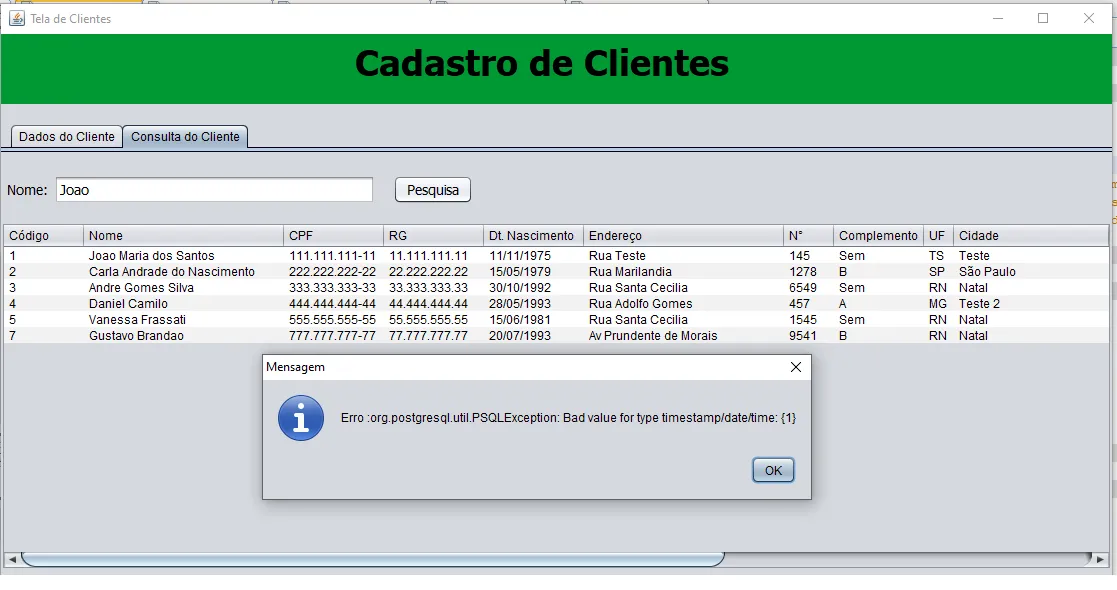Close the Mensagem dialog with X
1117x590 pixels.
point(796,367)
